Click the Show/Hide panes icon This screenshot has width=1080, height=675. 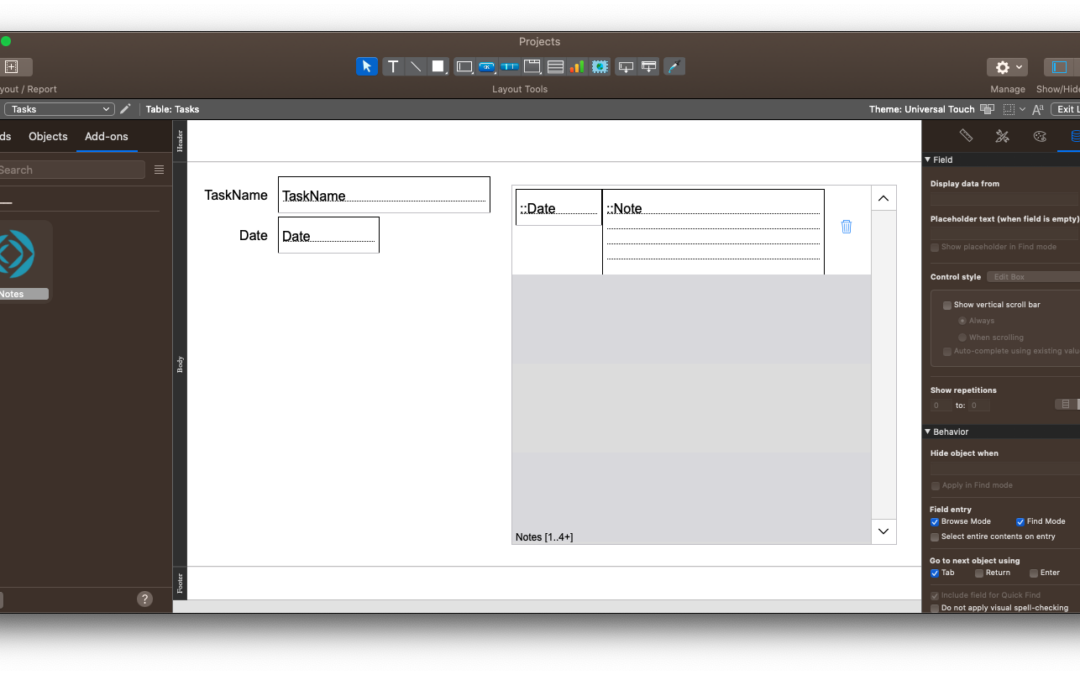click(1061, 67)
